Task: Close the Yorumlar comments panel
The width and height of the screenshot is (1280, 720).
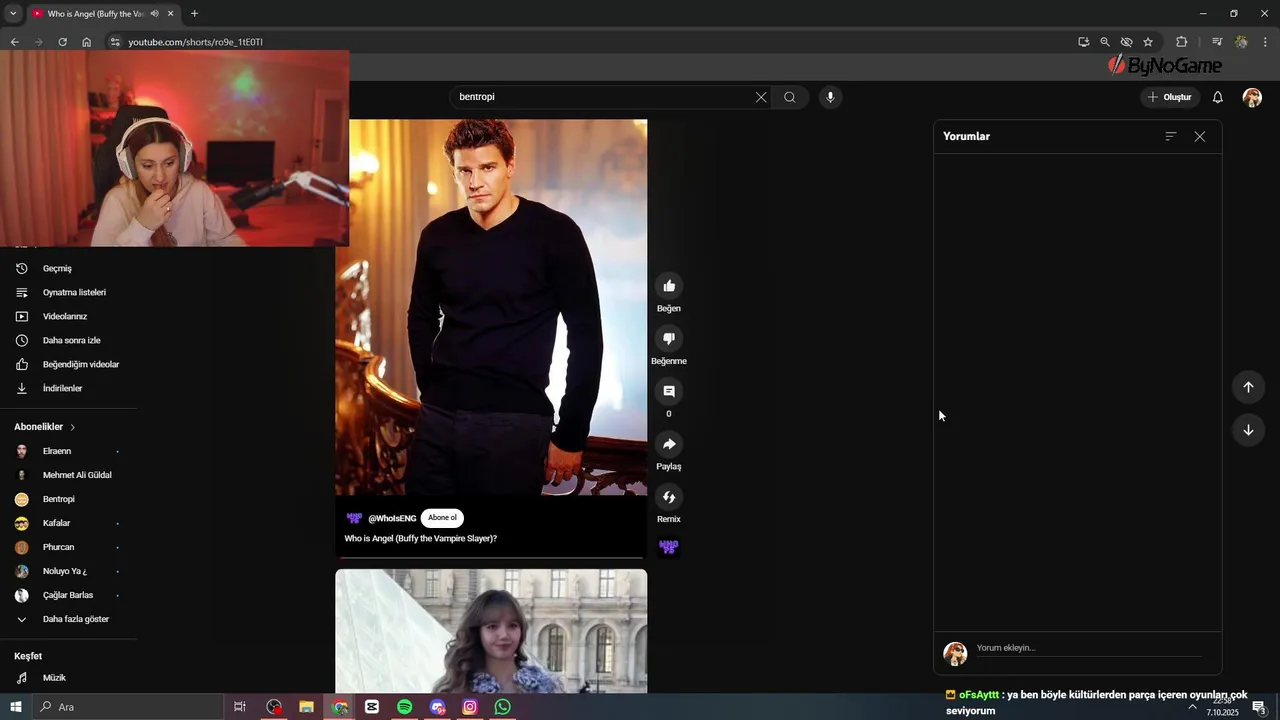Action: [1200, 137]
